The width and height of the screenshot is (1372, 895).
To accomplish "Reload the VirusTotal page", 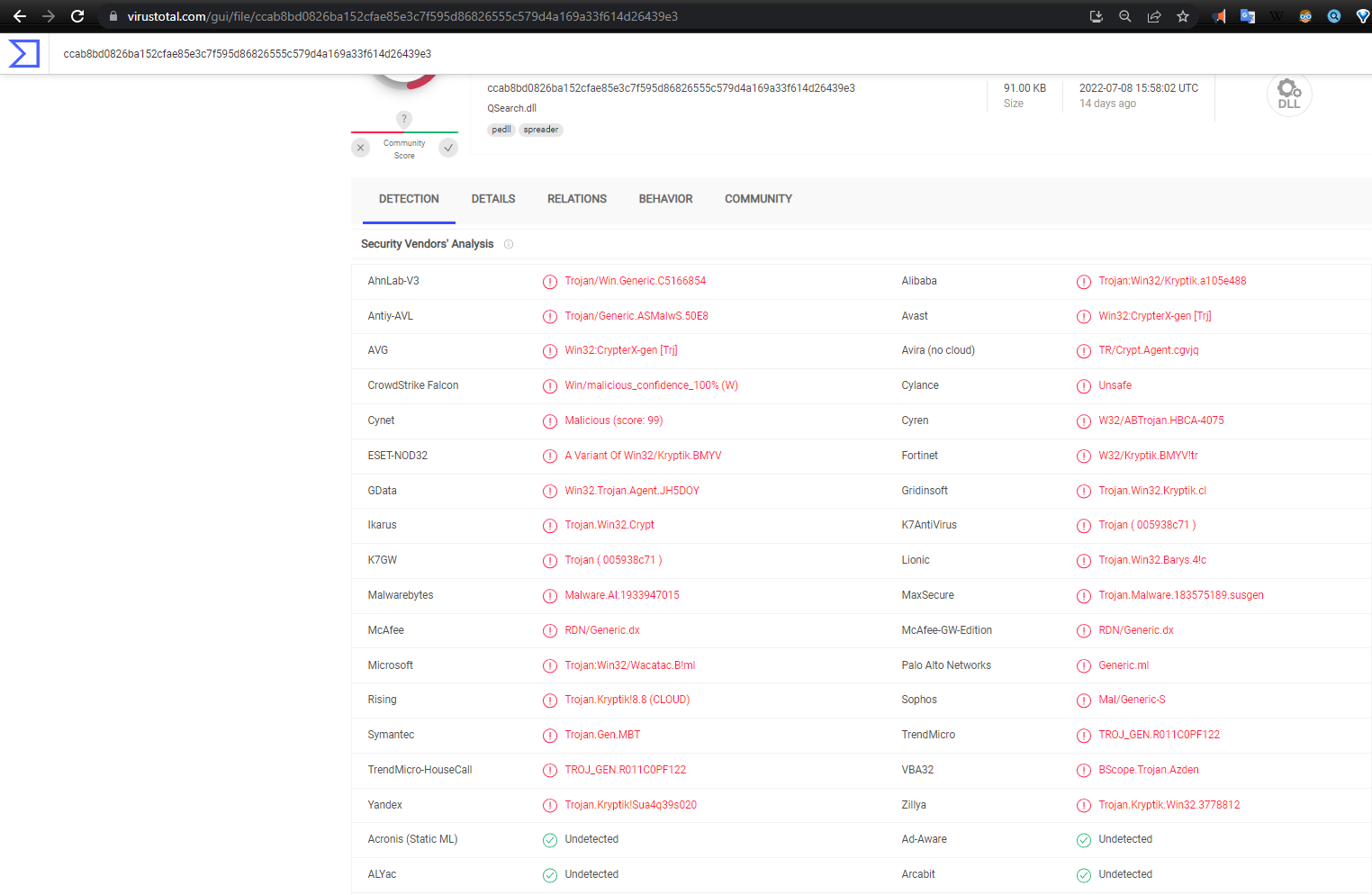I will [77, 16].
